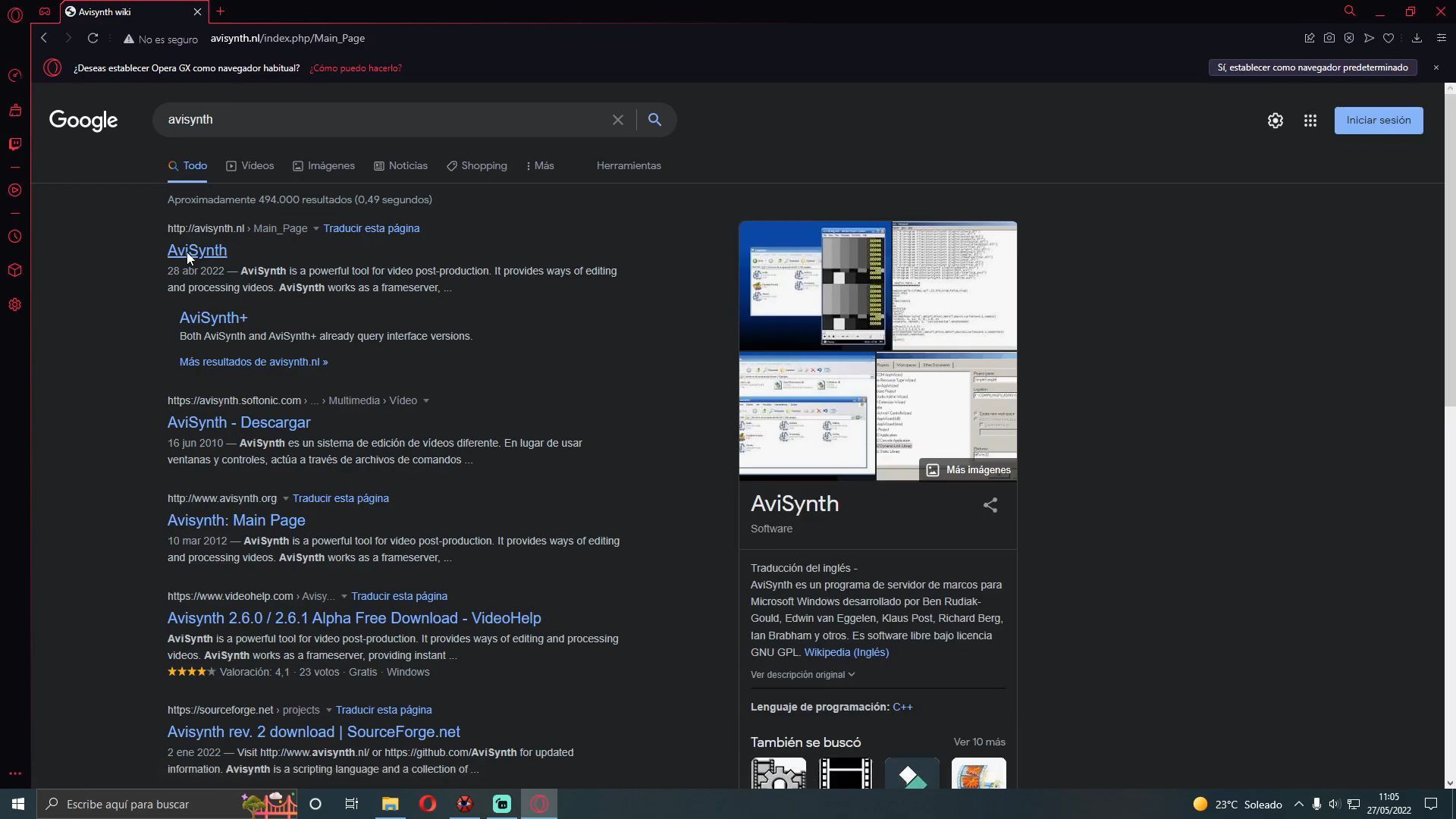This screenshot has width=1456, height=819.
Task: Open Wikipedia (Inglés) link
Action: (846, 653)
